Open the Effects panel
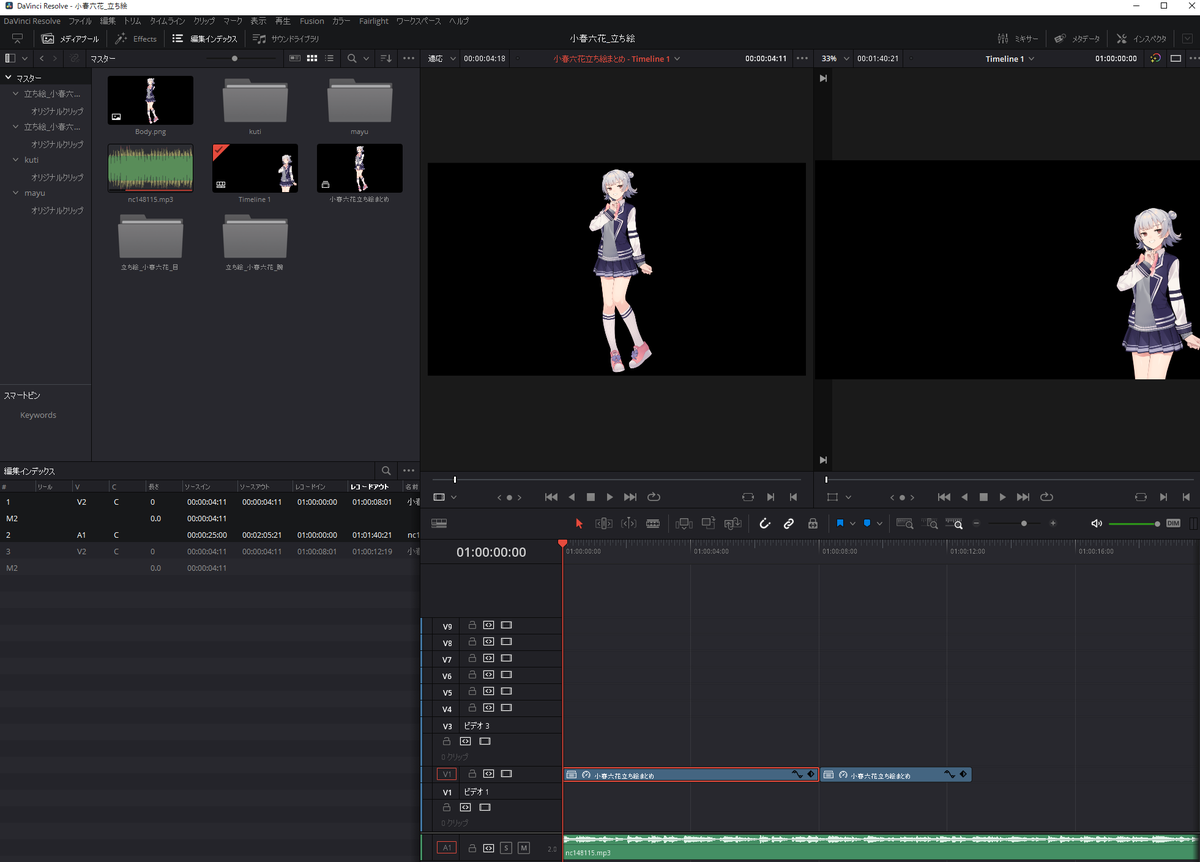Image resolution: width=1200 pixels, height=862 pixels. pyautogui.click(x=136, y=39)
